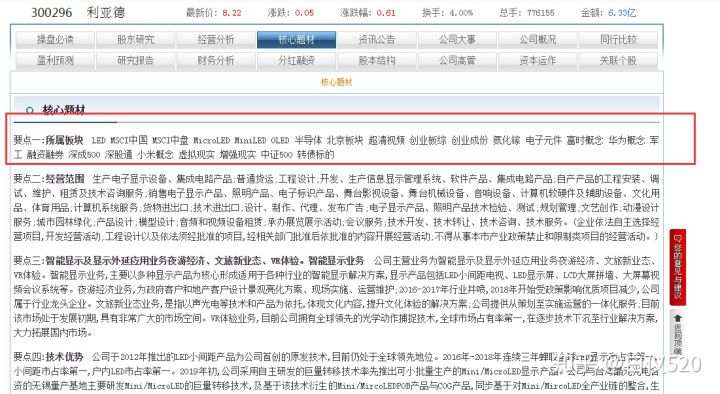Click the 创业成份 sector tag
The width and height of the screenshot is (720, 394).
(469, 140)
